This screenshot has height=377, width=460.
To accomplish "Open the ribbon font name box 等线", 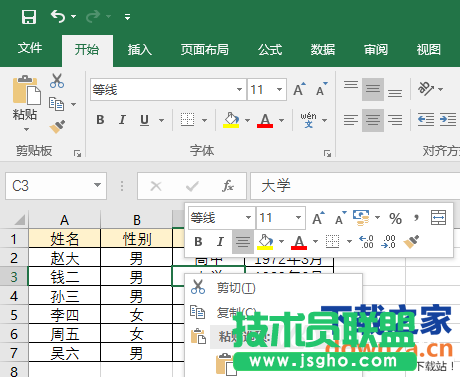I will (168, 89).
